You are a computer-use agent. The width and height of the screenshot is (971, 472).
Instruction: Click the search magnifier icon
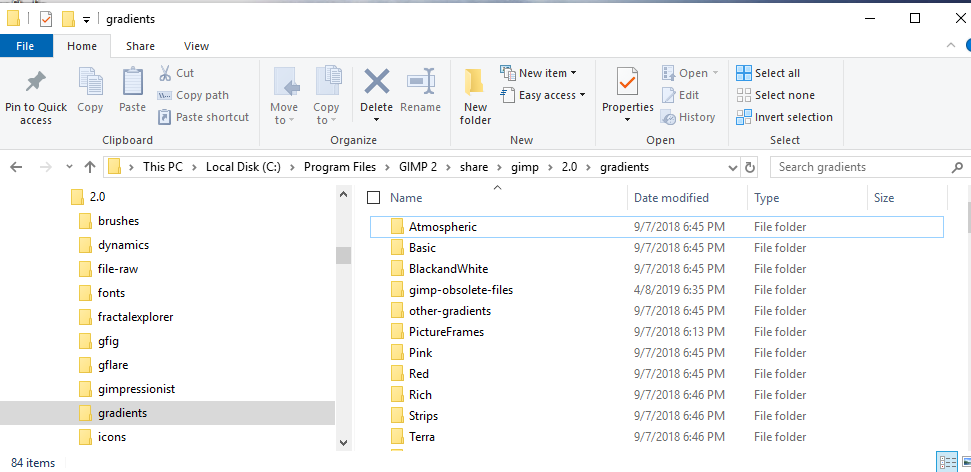(x=957, y=167)
